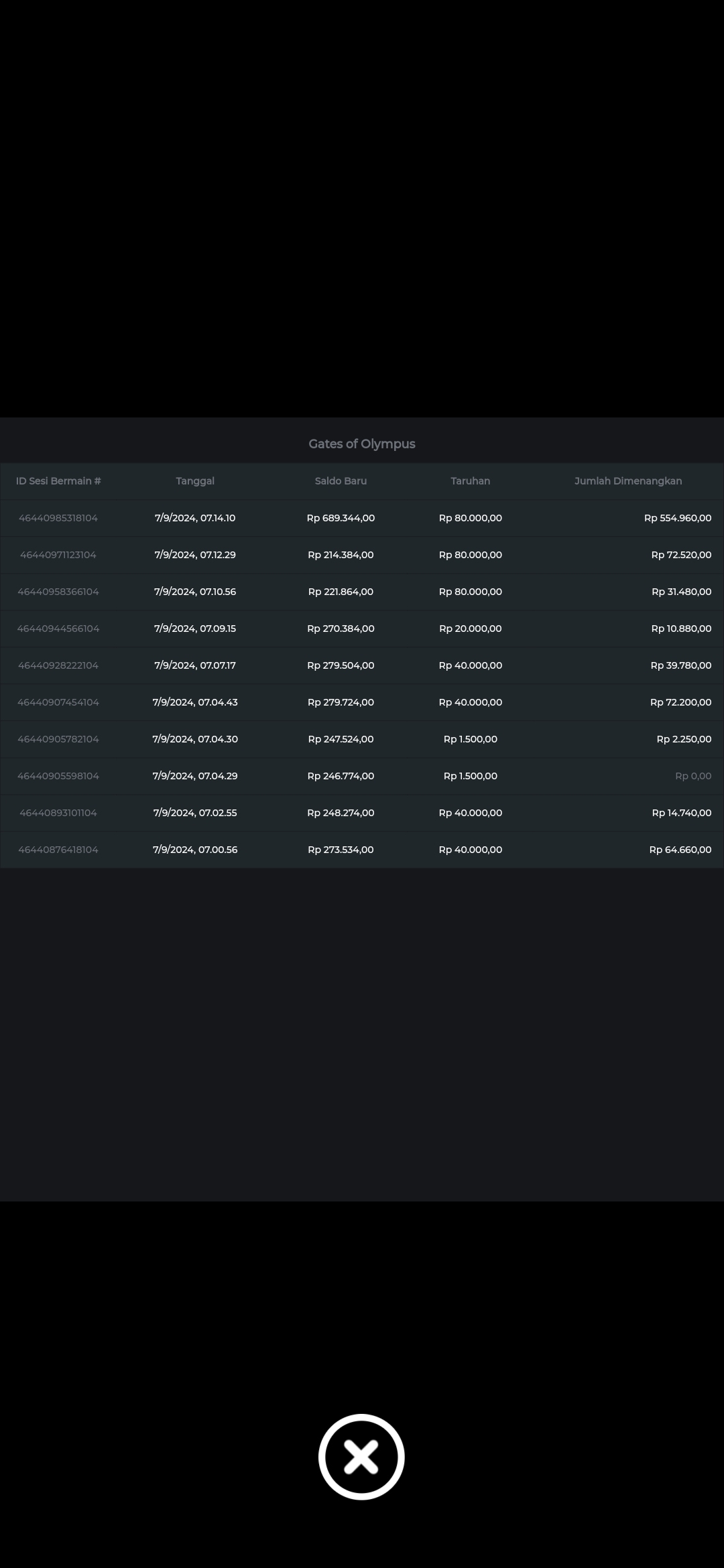Click the Saldo Baru column header
This screenshot has height=1568, width=724.
click(341, 481)
